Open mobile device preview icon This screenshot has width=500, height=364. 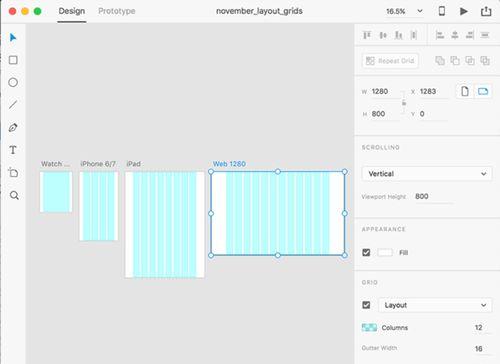(x=442, y=11)
